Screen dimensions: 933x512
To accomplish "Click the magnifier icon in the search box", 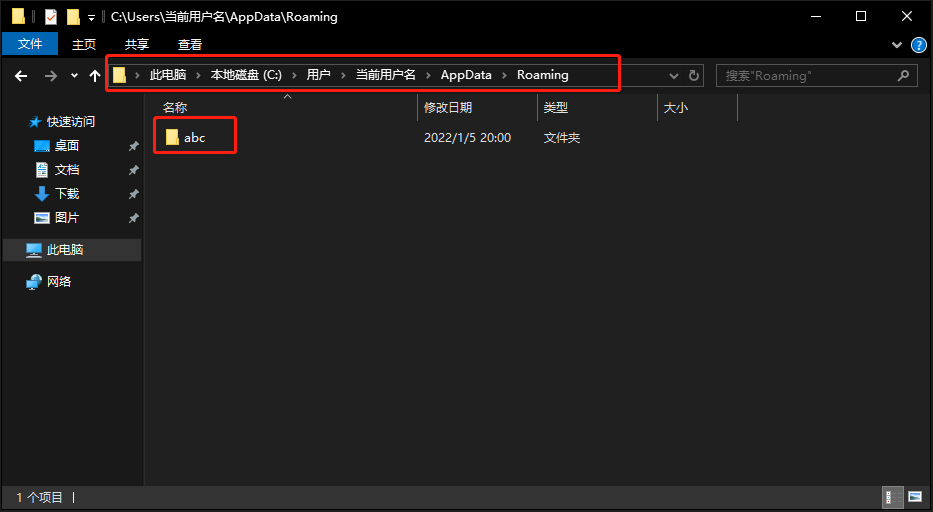I will click(903, 75).
